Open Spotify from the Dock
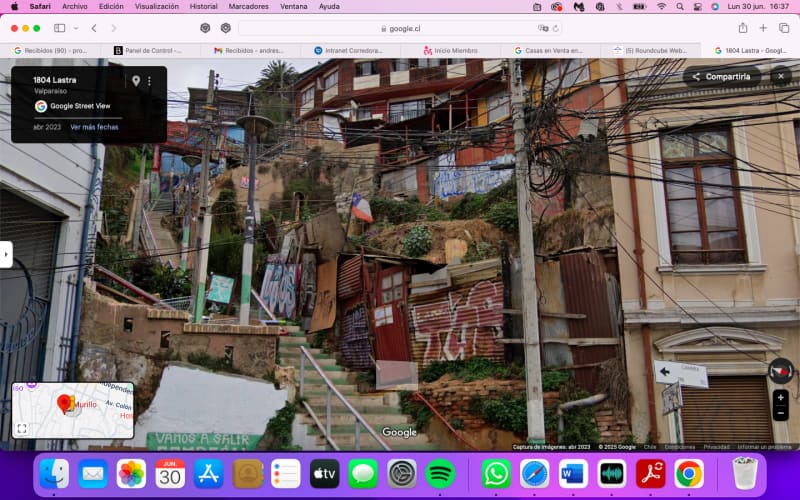This screenshot has height=500, width=800. (440, 474)
